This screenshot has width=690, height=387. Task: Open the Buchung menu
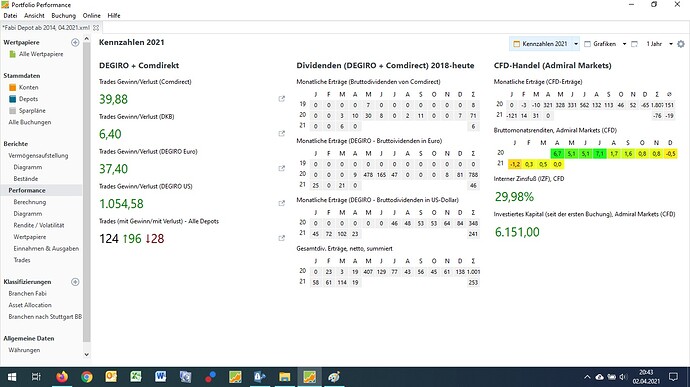point(63,15)
